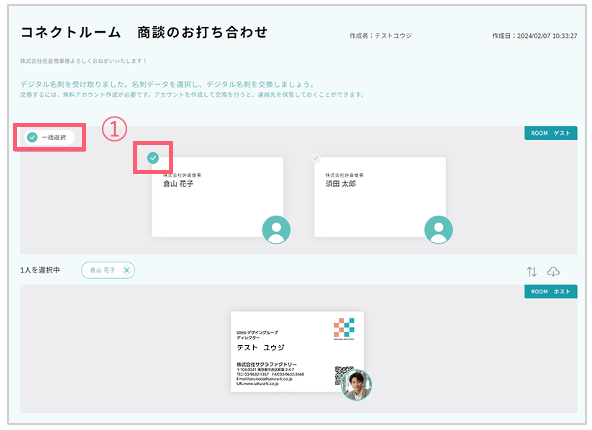Image resolution: width=592 pixels, height=430 pixels.
Task: Click the sort arrows icon
Action: [x=532, y=271]
